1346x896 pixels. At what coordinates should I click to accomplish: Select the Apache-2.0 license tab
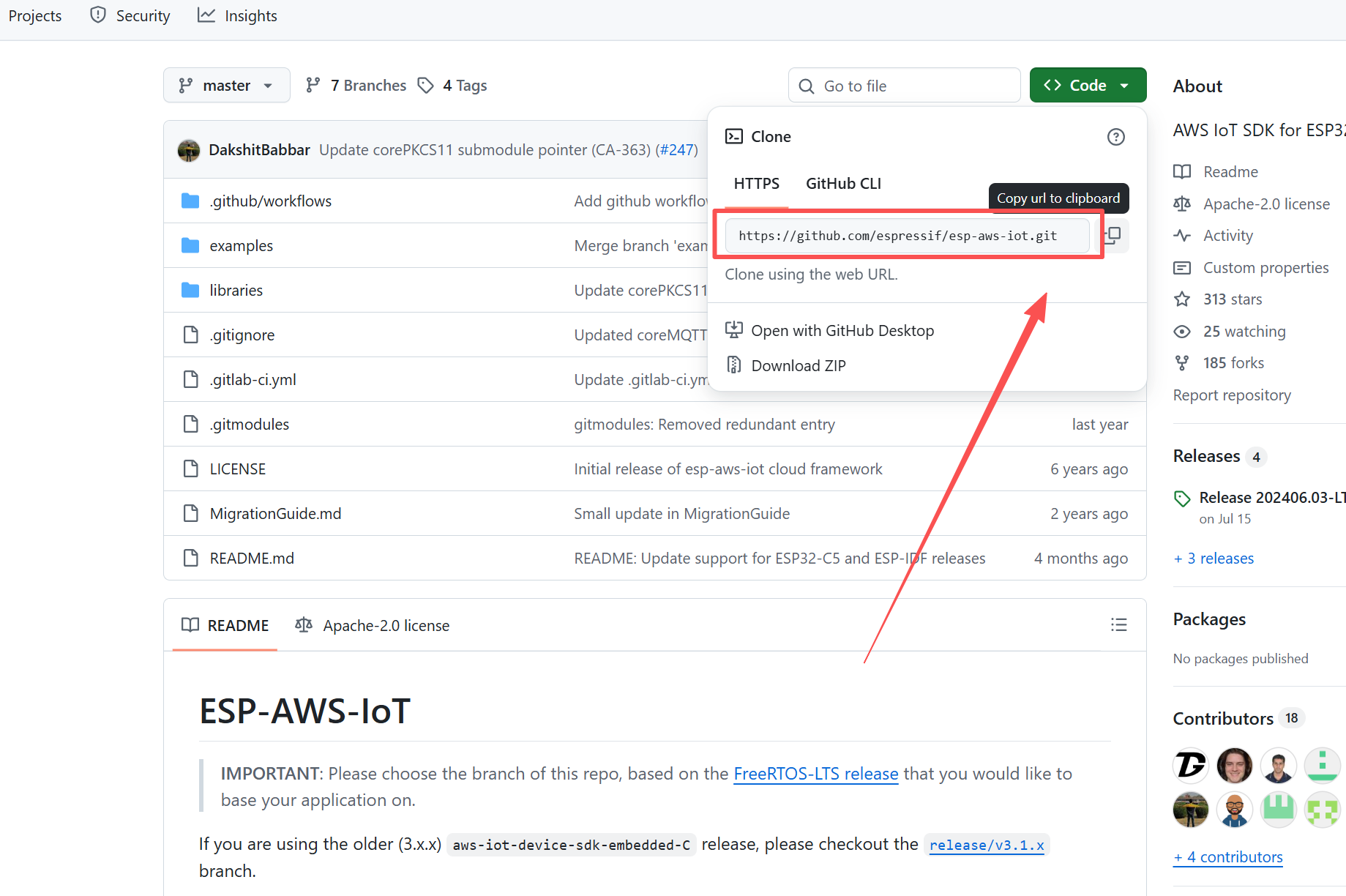tap(373, 626)
